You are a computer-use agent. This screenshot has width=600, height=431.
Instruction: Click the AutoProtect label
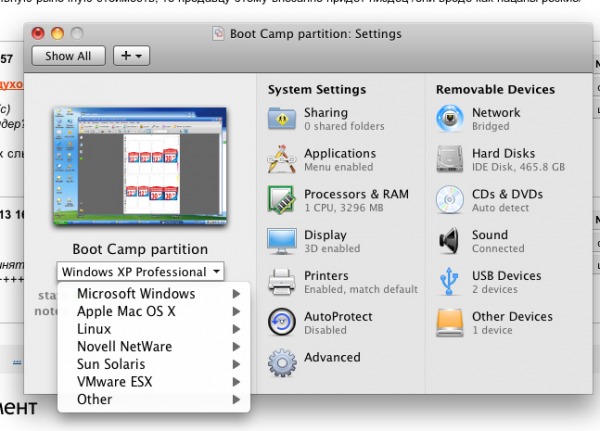point(338,317)
